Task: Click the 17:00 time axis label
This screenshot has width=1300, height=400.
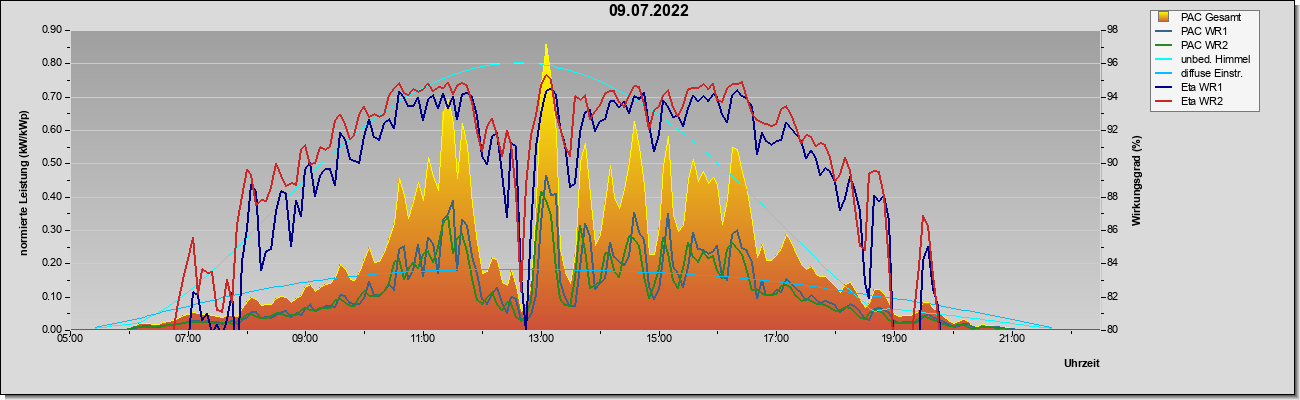Action: tap(776, 340)
